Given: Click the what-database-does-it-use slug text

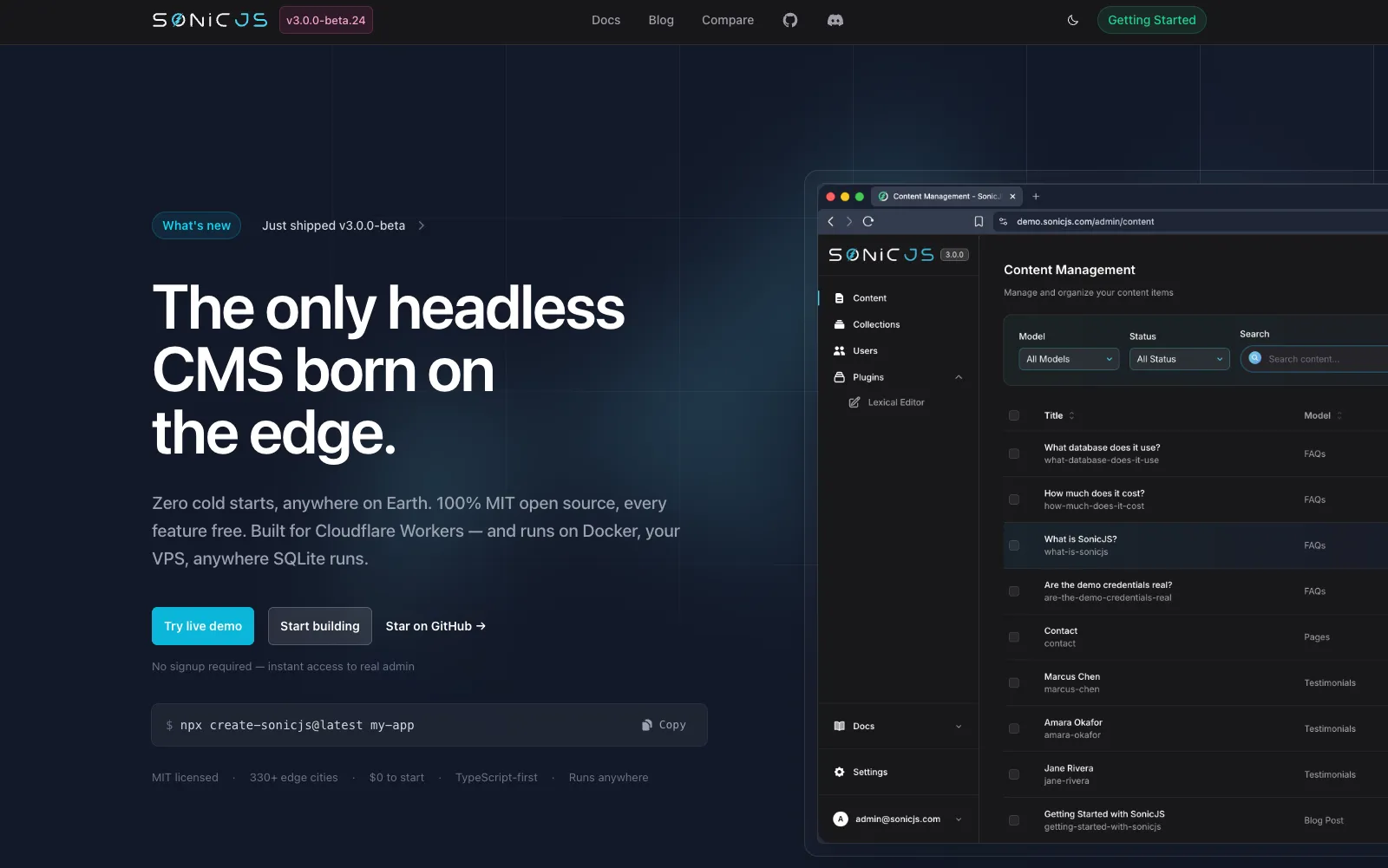Looking at the screenshot, I should 1101,460.
